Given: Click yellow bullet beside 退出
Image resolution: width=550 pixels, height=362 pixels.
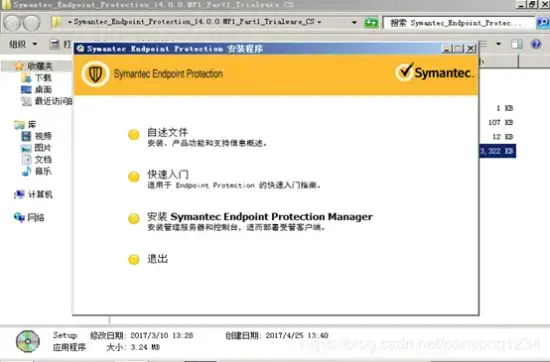Looking at the screenshot, I should [x=134, y=260].
